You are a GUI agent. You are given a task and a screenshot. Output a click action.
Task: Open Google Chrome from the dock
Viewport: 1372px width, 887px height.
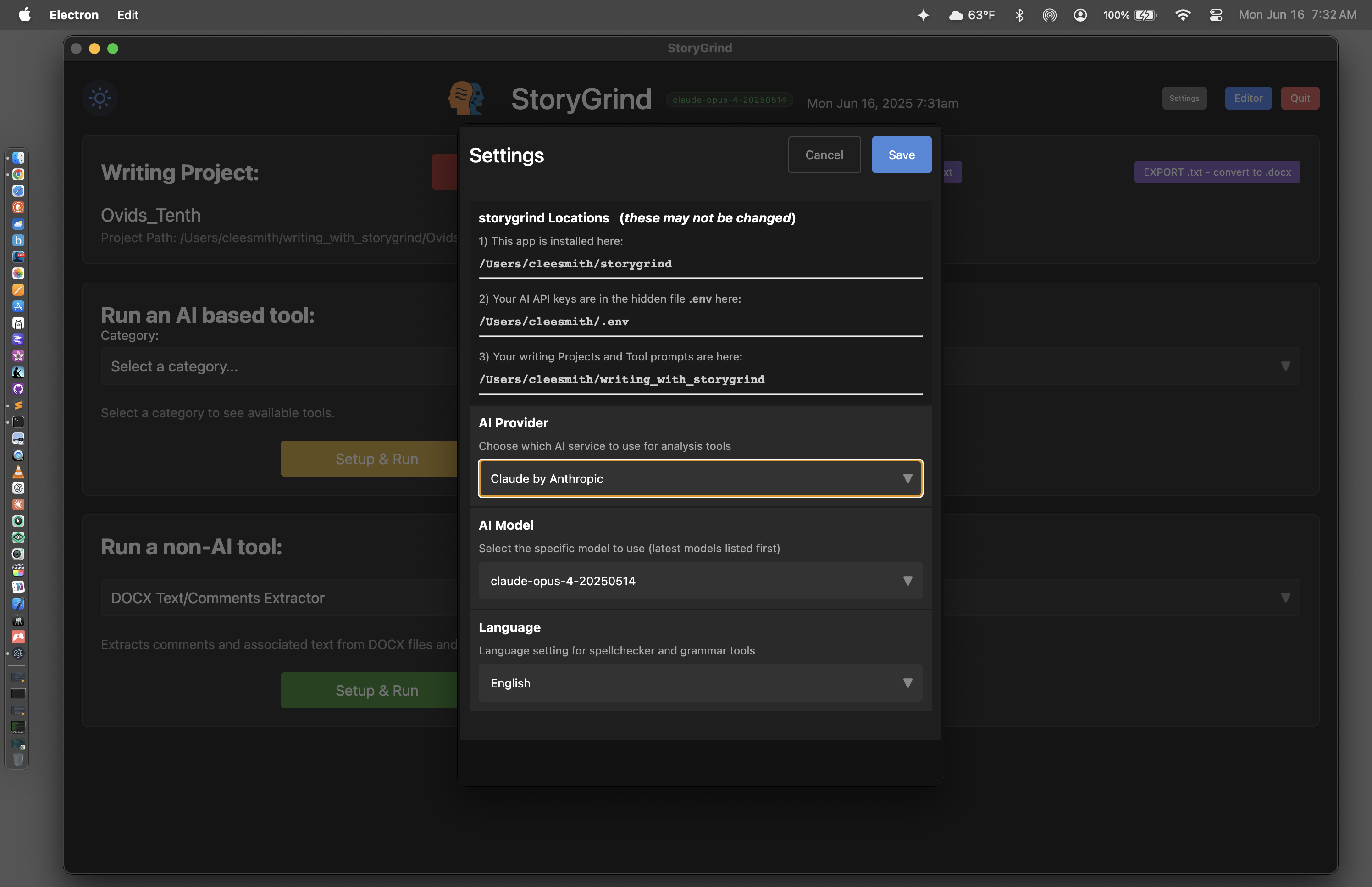coord(18,175)
